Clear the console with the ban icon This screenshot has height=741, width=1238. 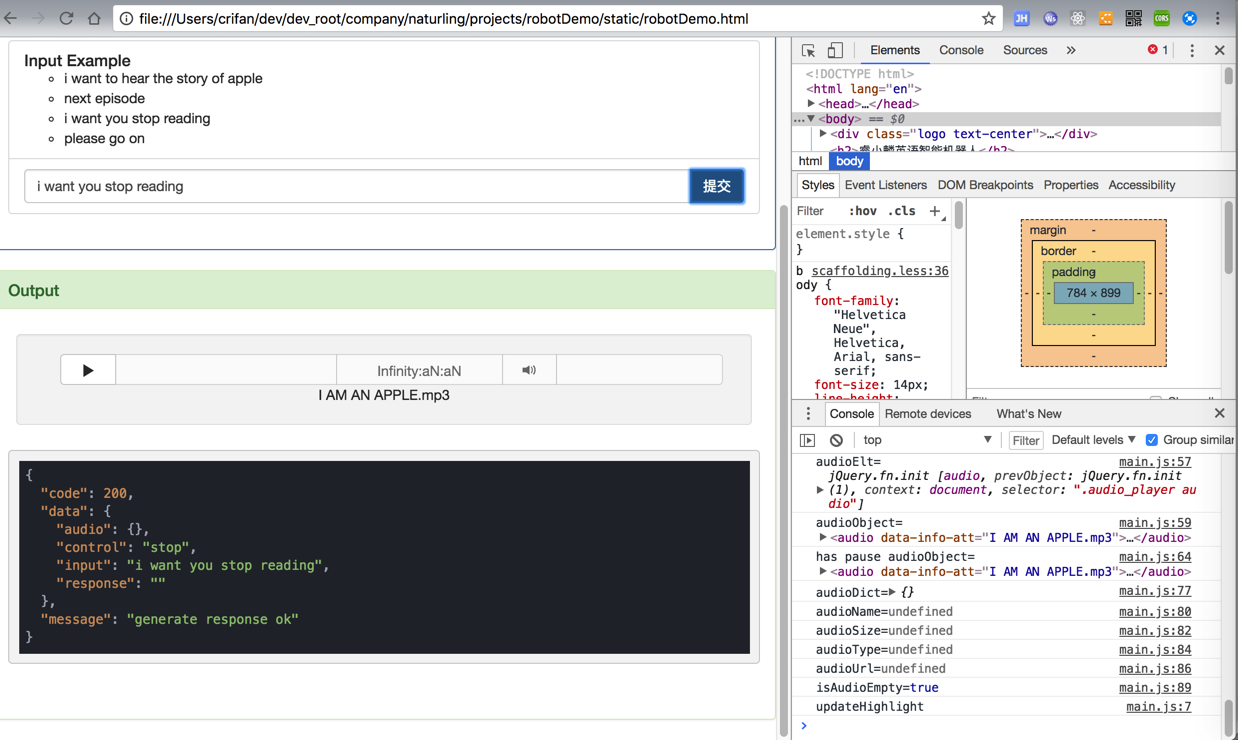click(836, 440)
